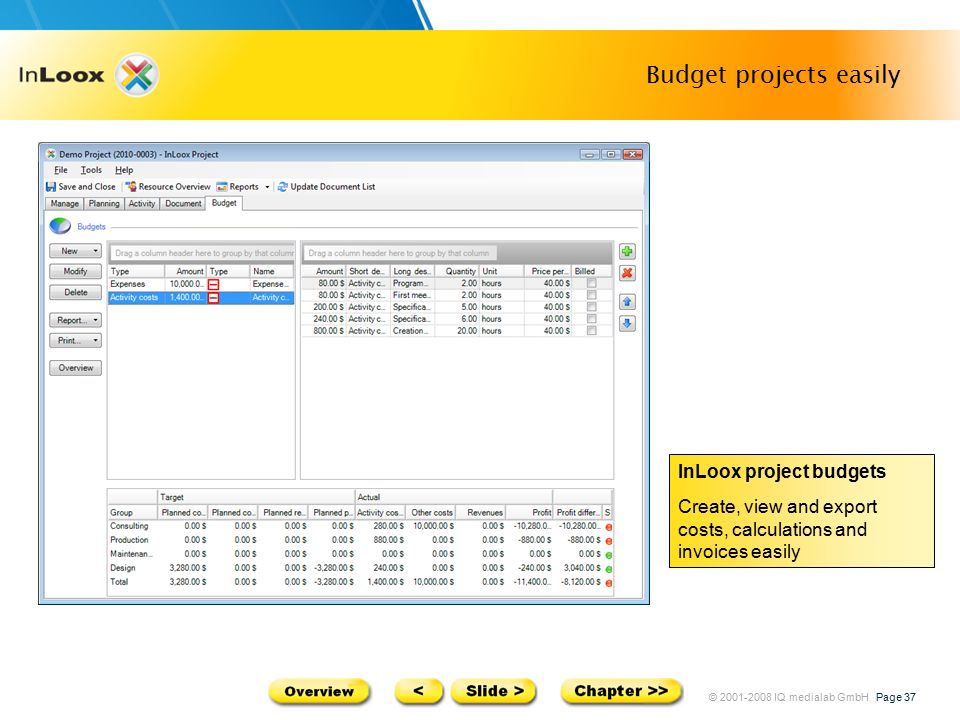Click the Profit differ. column header

pyautogui.click(x=578, y=513)
